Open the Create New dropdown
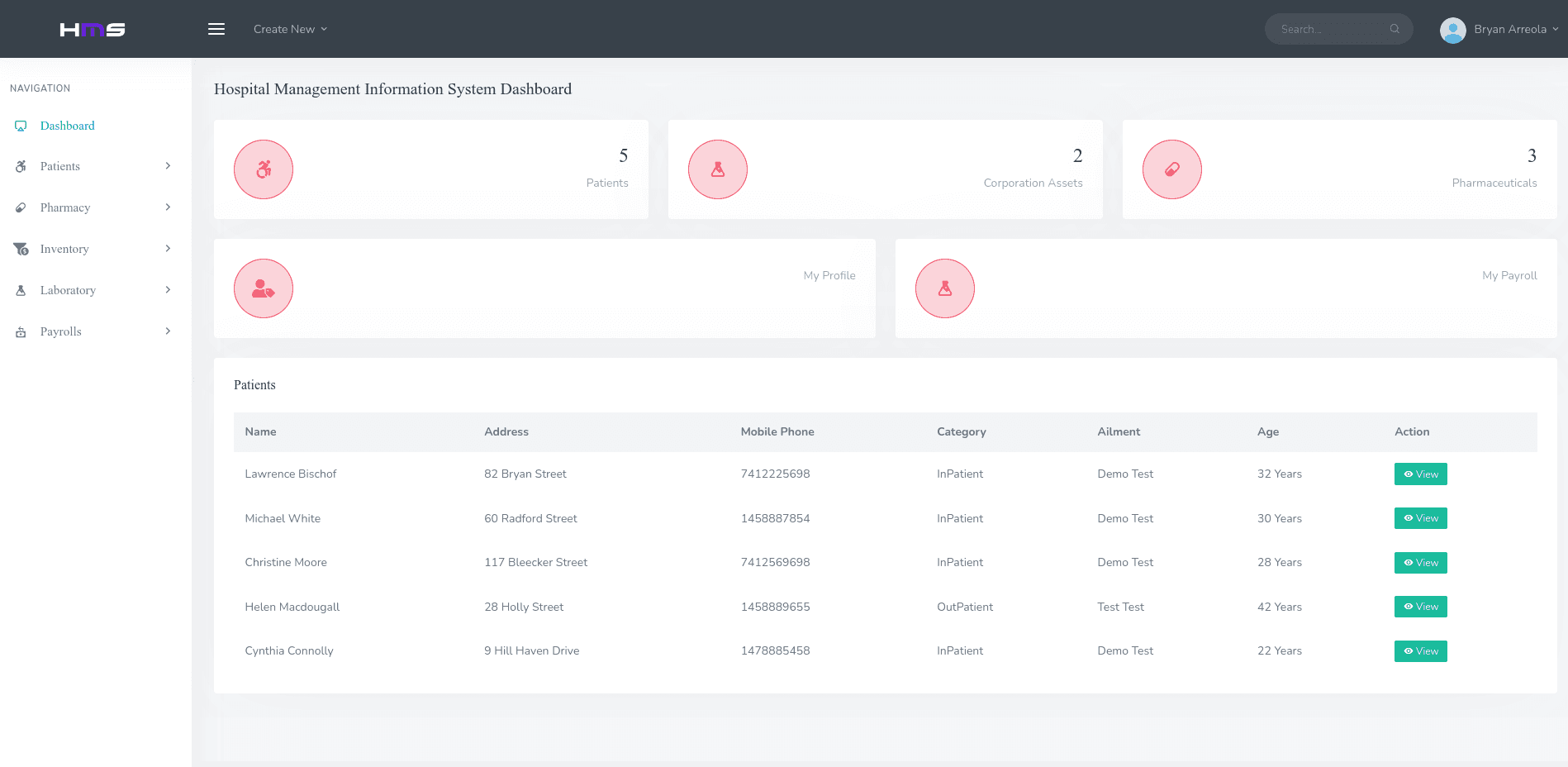 [290, 29]
